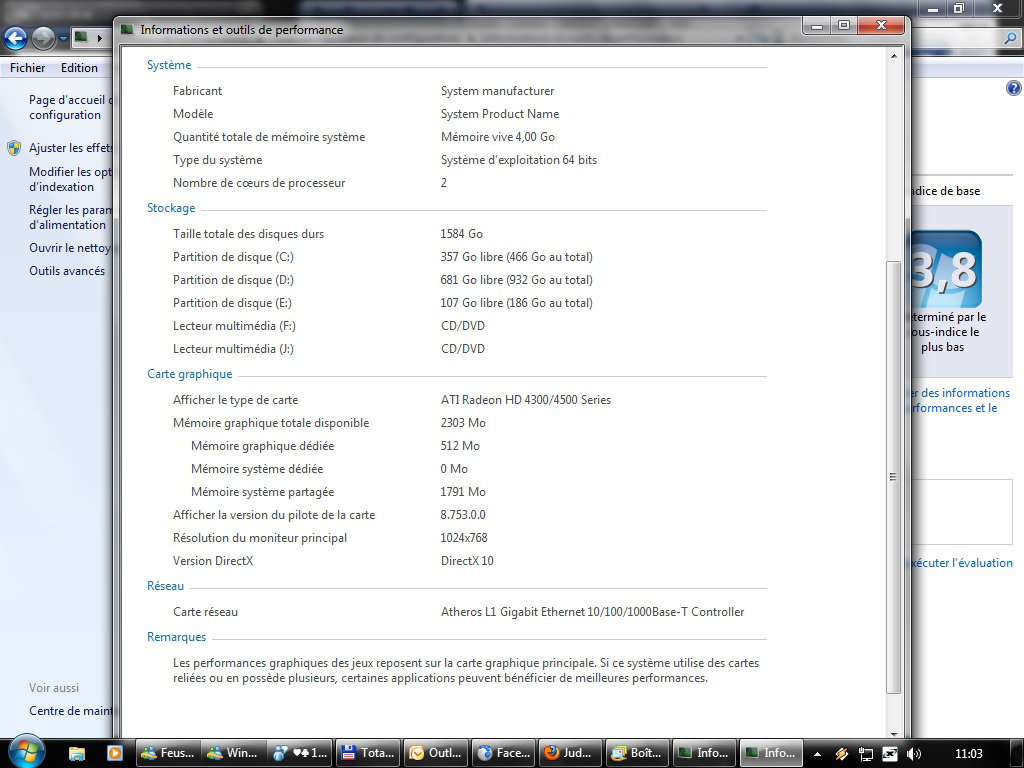Switch to the Win... taskbar window
Viewport: 1024px width, 768px height.
click(x=233, y=753)
